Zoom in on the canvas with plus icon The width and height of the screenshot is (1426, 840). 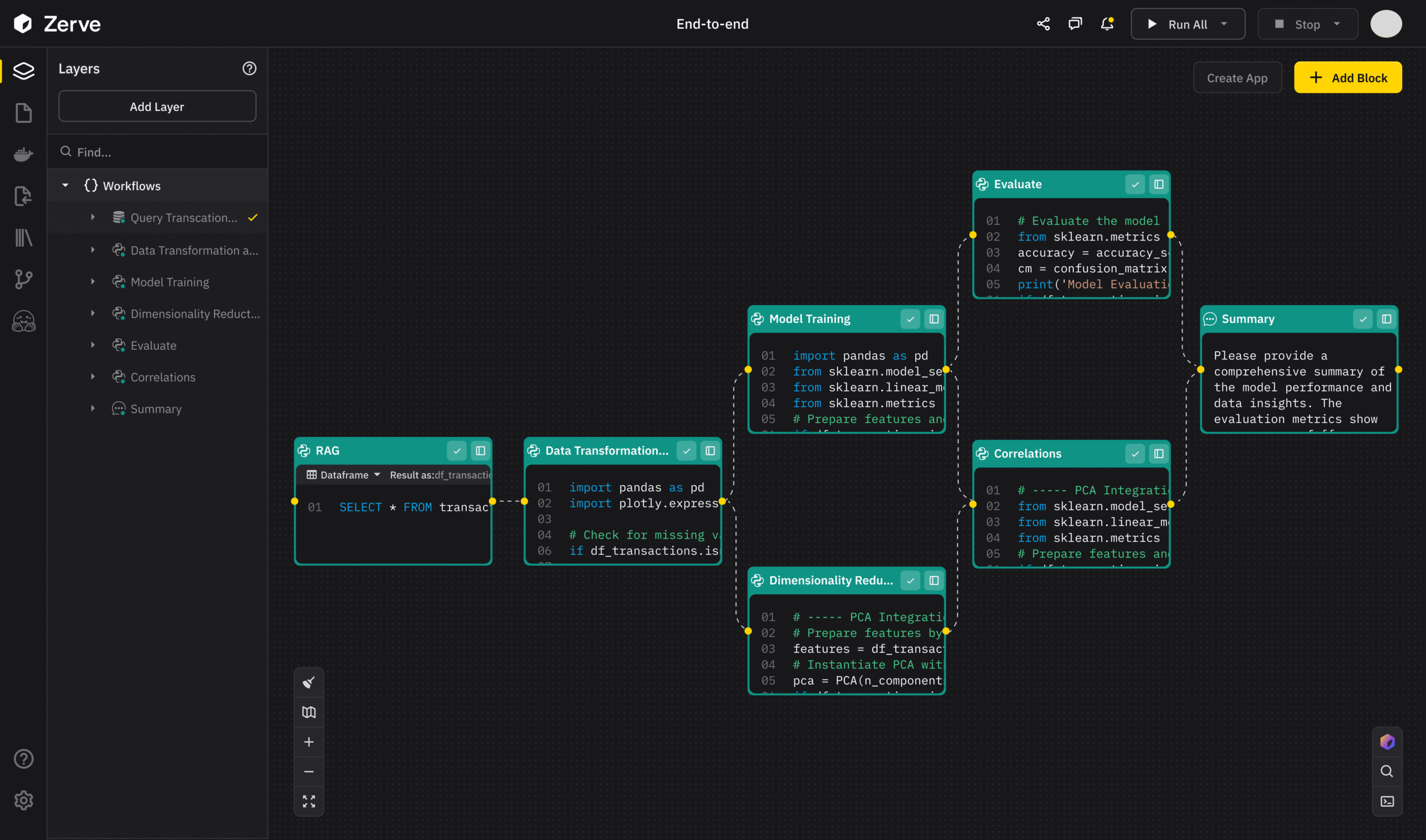click(309, 742)
